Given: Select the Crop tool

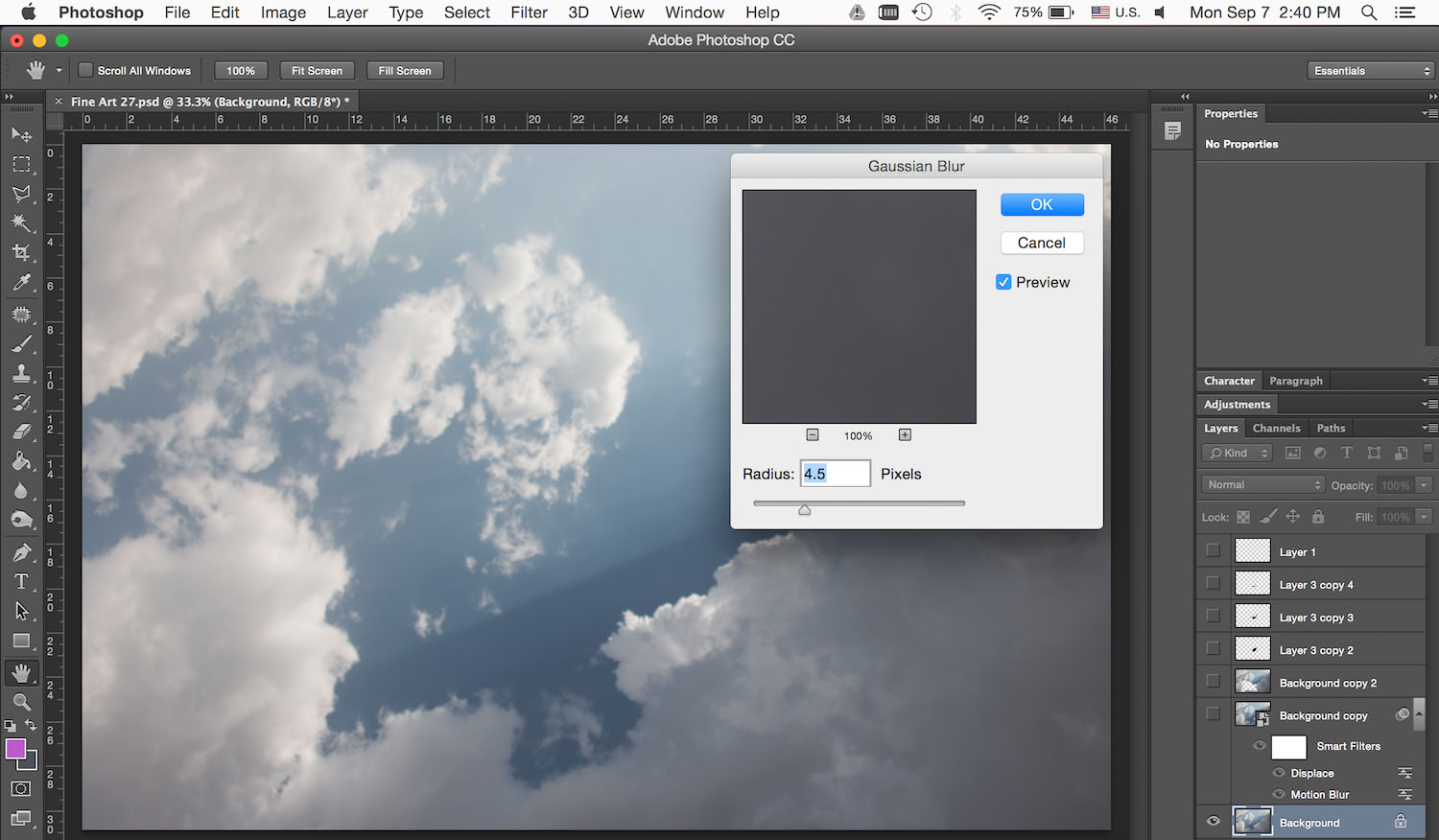Looking at the screenshot, I should 21,253.
